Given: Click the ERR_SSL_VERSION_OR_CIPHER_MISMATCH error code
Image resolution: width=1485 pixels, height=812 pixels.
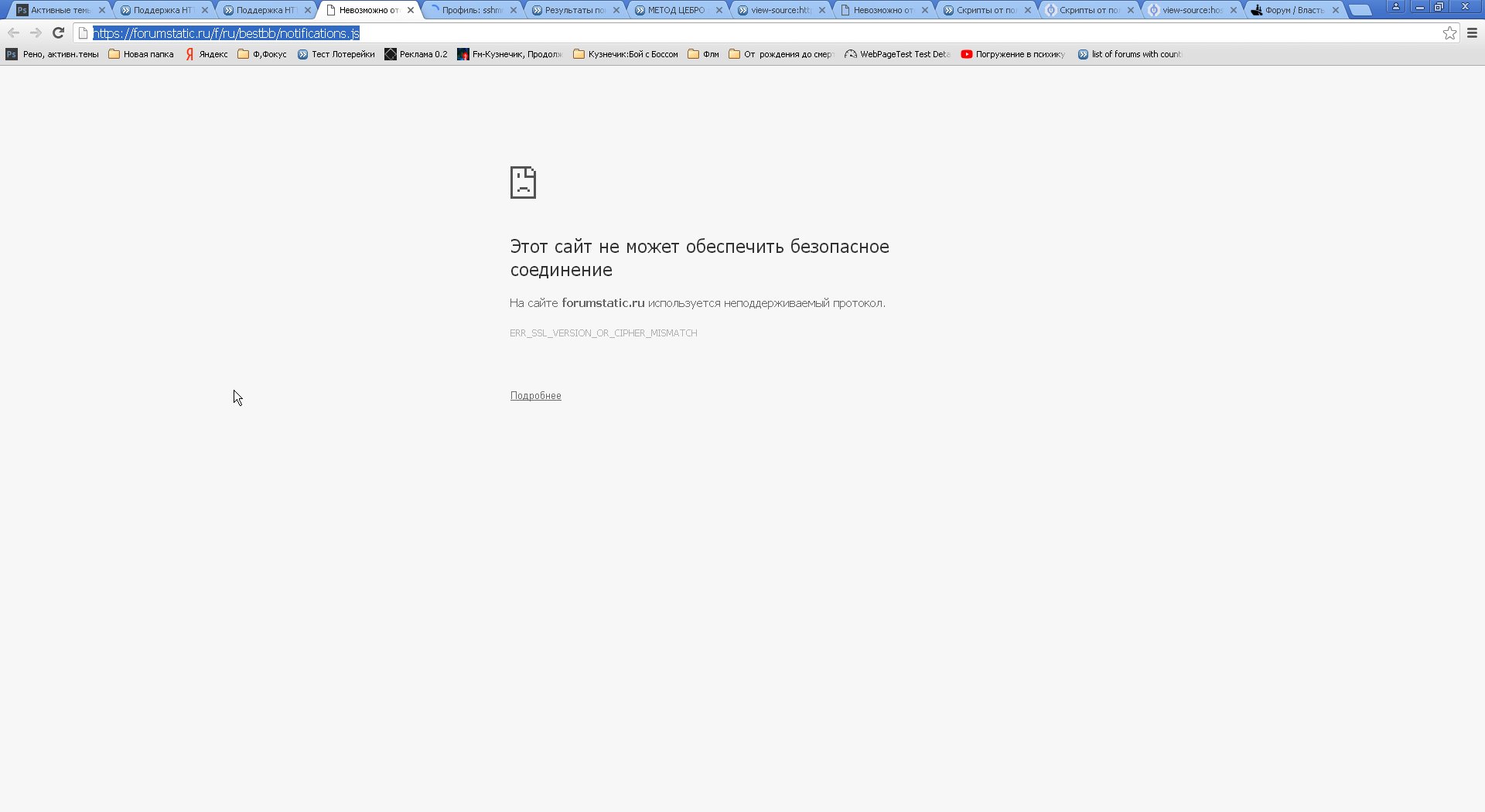Looking at the screenshot, I should click(603, 333).
